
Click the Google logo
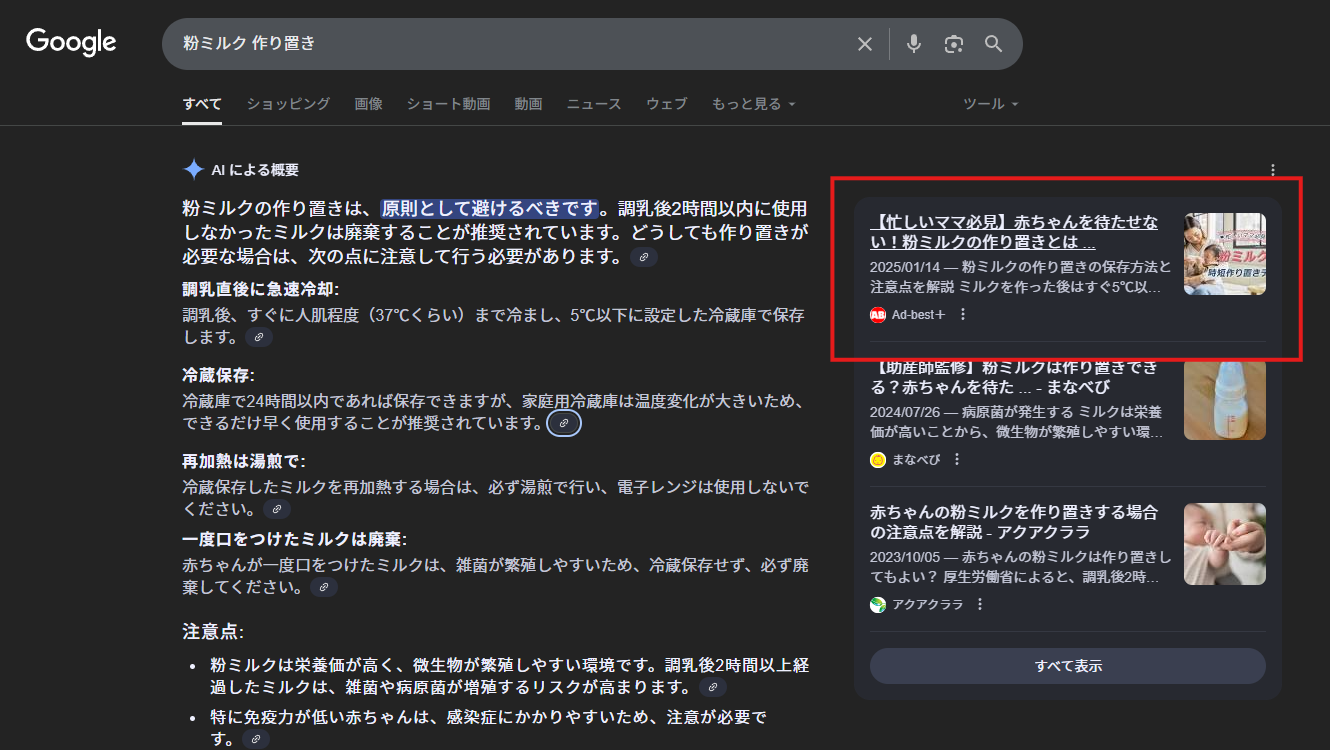[x=71, y=42]
